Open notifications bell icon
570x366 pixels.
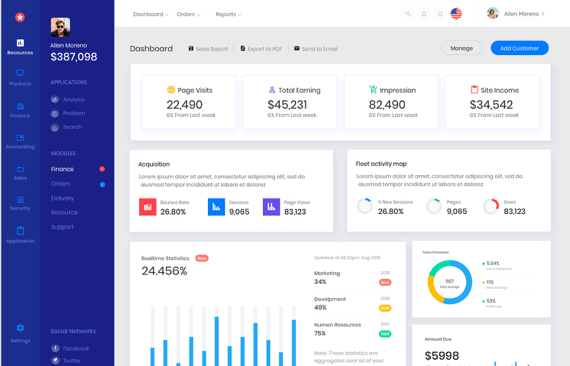pos(424,14)
